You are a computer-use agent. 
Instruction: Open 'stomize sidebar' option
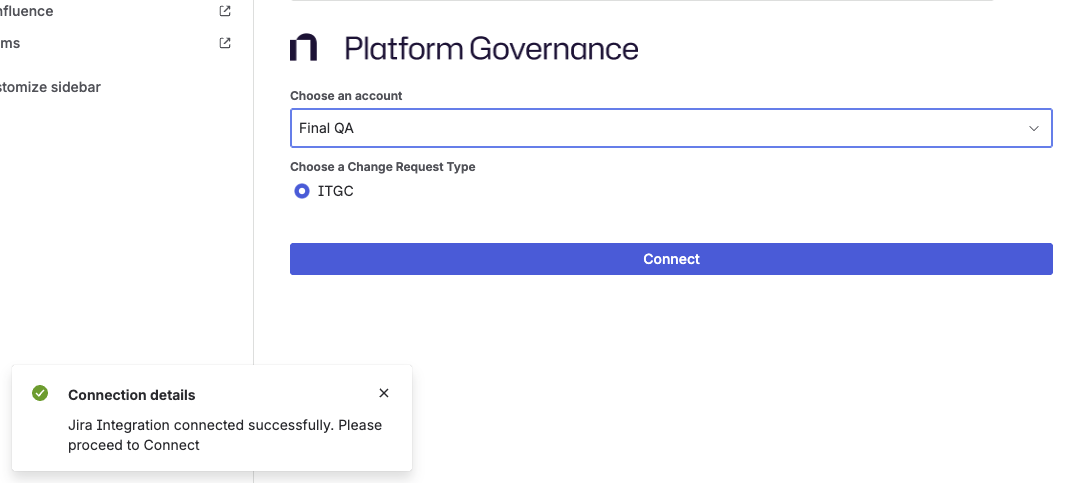[x=50, y=87]
